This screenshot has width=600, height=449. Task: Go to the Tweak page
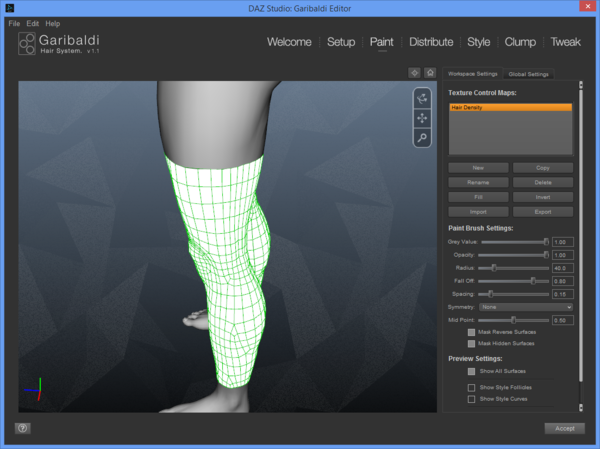point(566,42)
